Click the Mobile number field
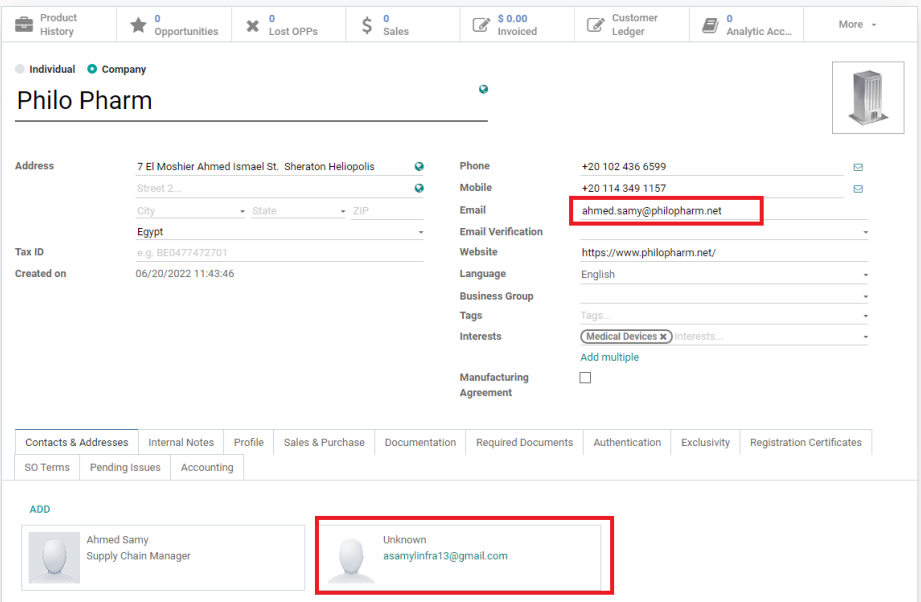Image resolution: width=921 pixels, height=602 pixels. [712, 189]
